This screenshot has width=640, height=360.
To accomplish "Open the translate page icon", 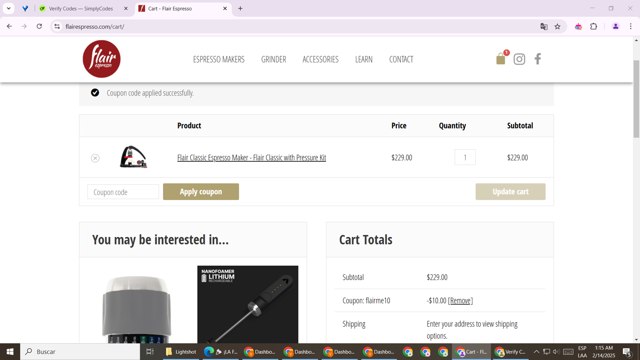I will 544,27.
